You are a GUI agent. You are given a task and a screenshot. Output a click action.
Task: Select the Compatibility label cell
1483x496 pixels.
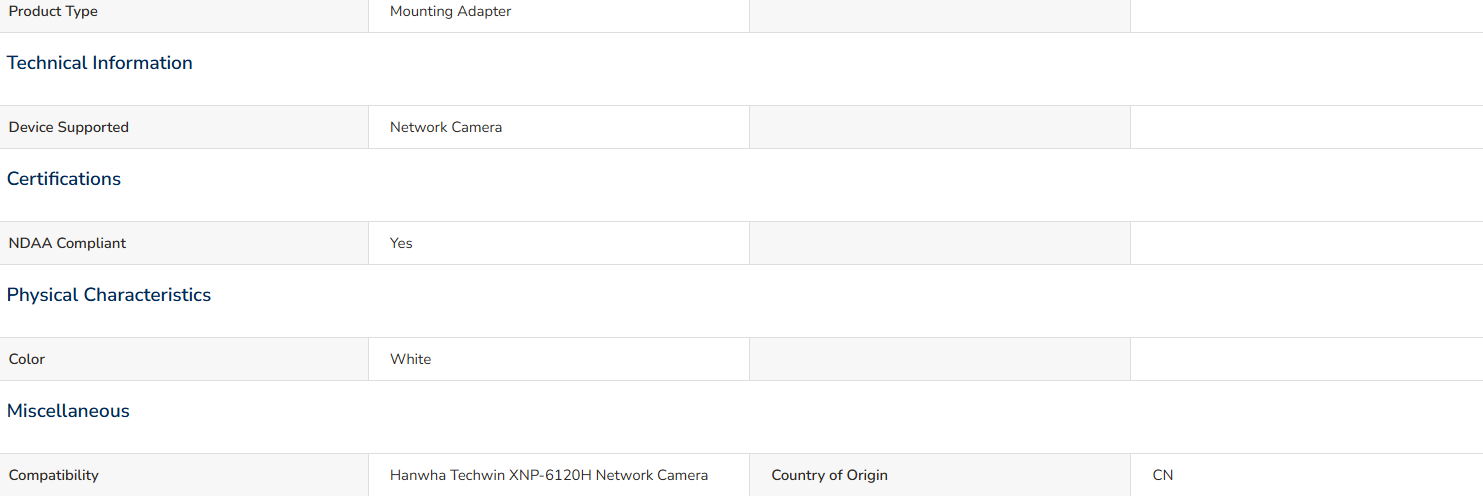tap(184, 475)
